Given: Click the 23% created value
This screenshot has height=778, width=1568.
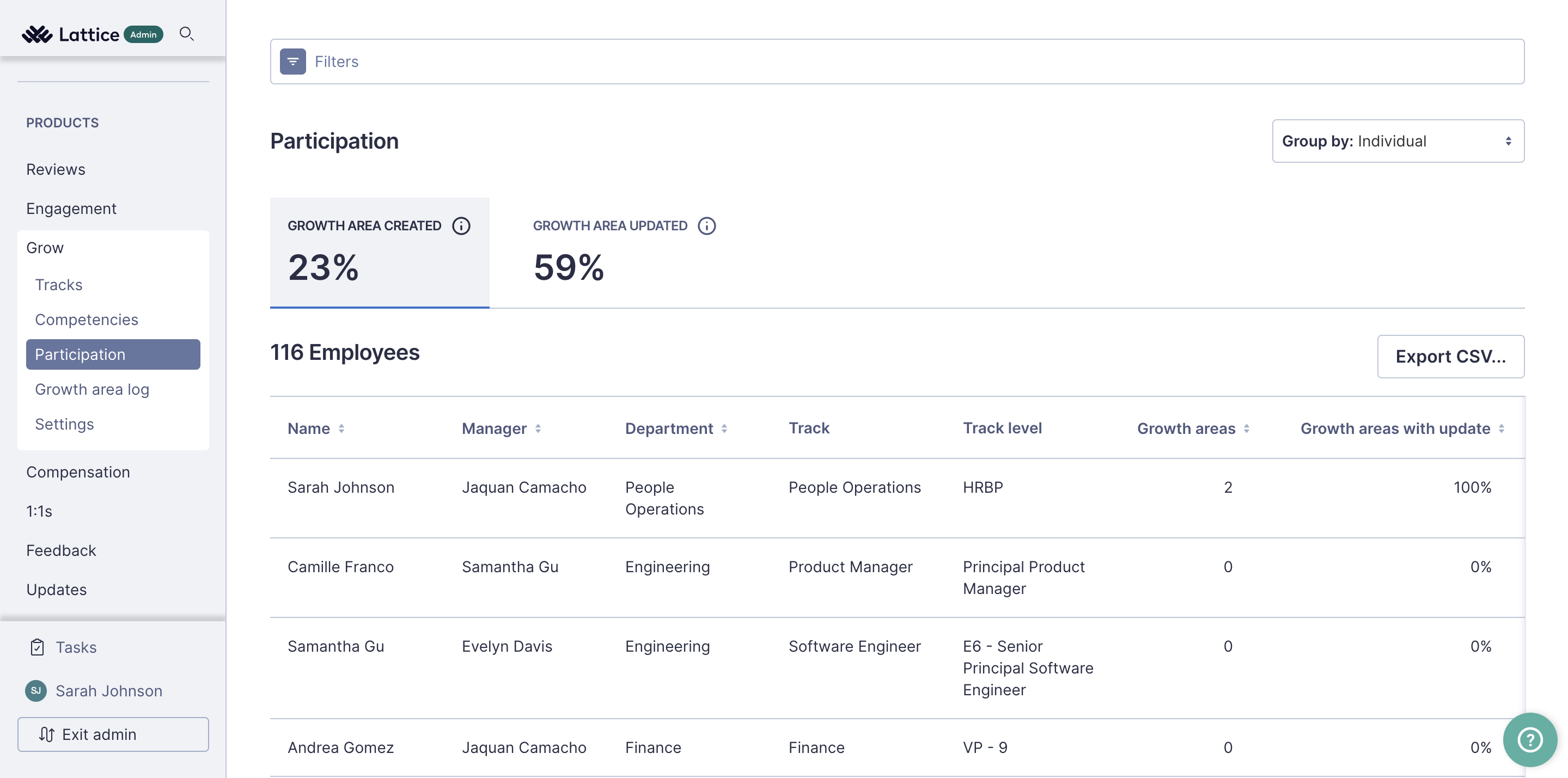Looking at the screenshot, I should pos(323,267).
